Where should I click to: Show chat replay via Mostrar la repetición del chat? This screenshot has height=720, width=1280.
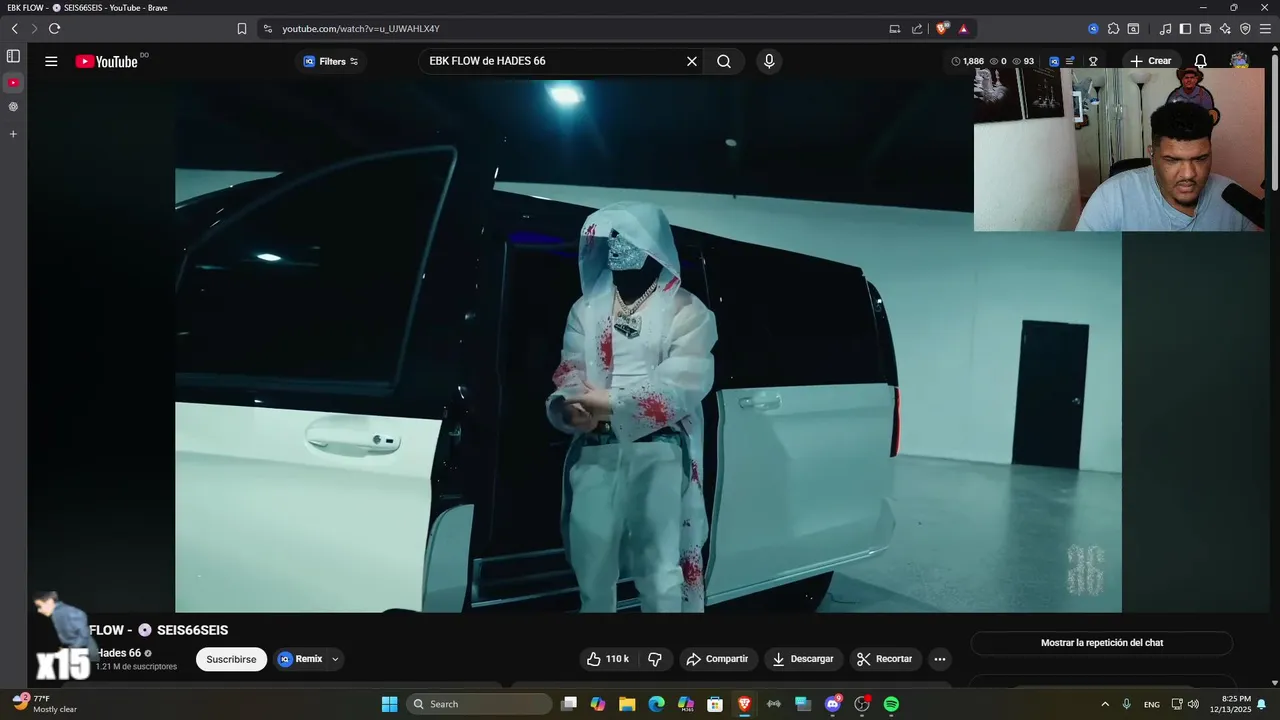click(1101, 643)
